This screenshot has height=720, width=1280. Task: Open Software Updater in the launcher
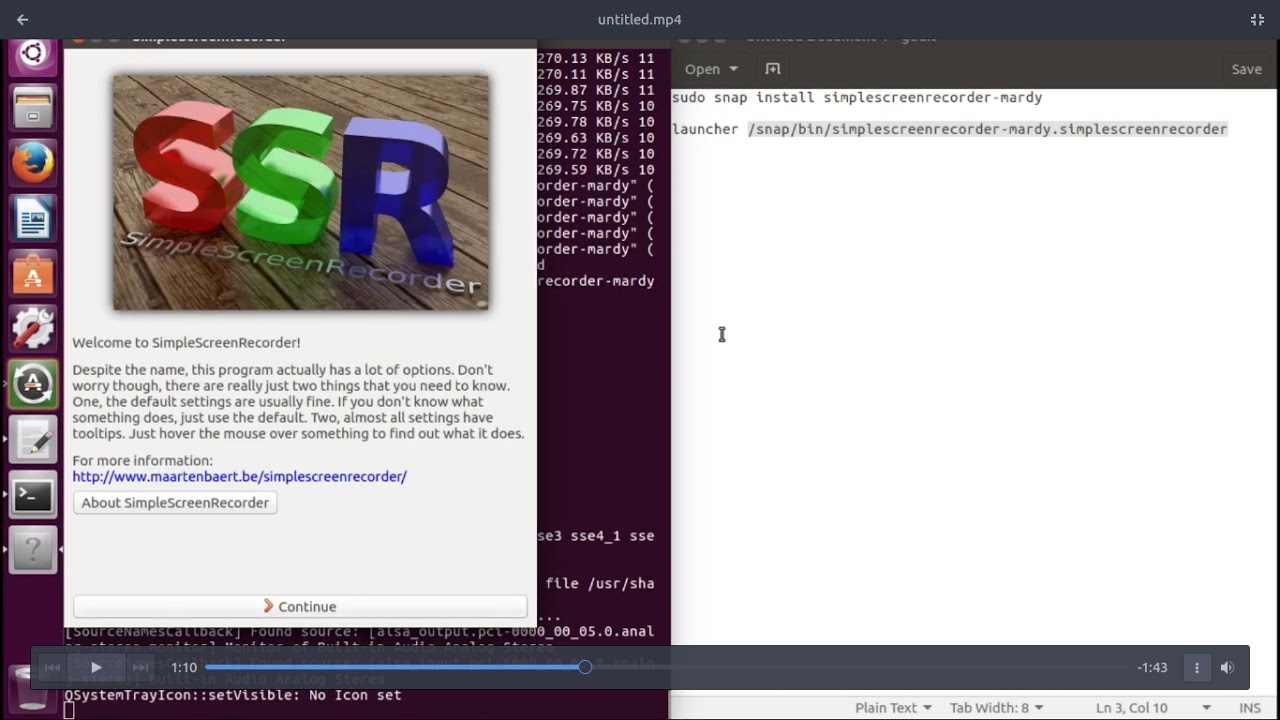(33, 384)
